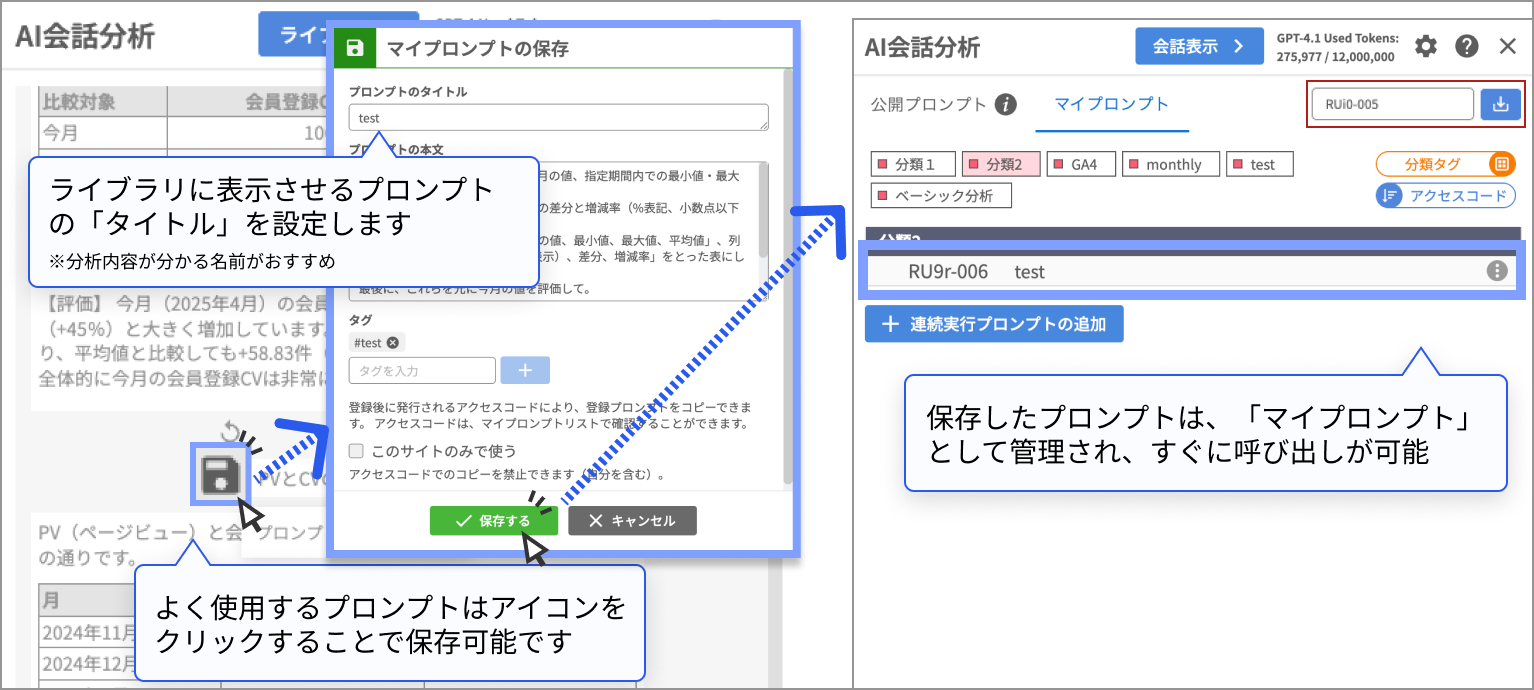Screen dimensions: 1534x690
Task: Open the options icon on the RU9r-006 row
Action: pyautogui.click(x=1496, y=271)
